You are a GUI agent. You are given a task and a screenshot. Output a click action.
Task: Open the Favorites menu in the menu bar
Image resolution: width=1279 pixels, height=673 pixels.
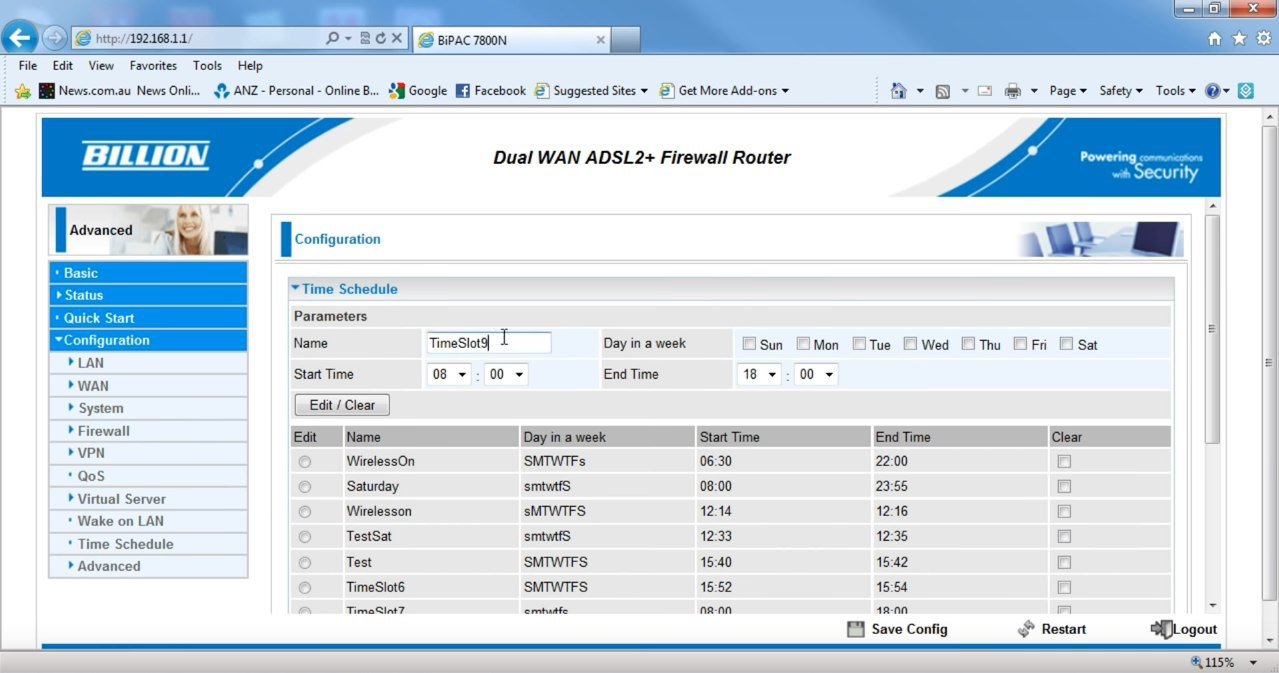click(153, 66)
